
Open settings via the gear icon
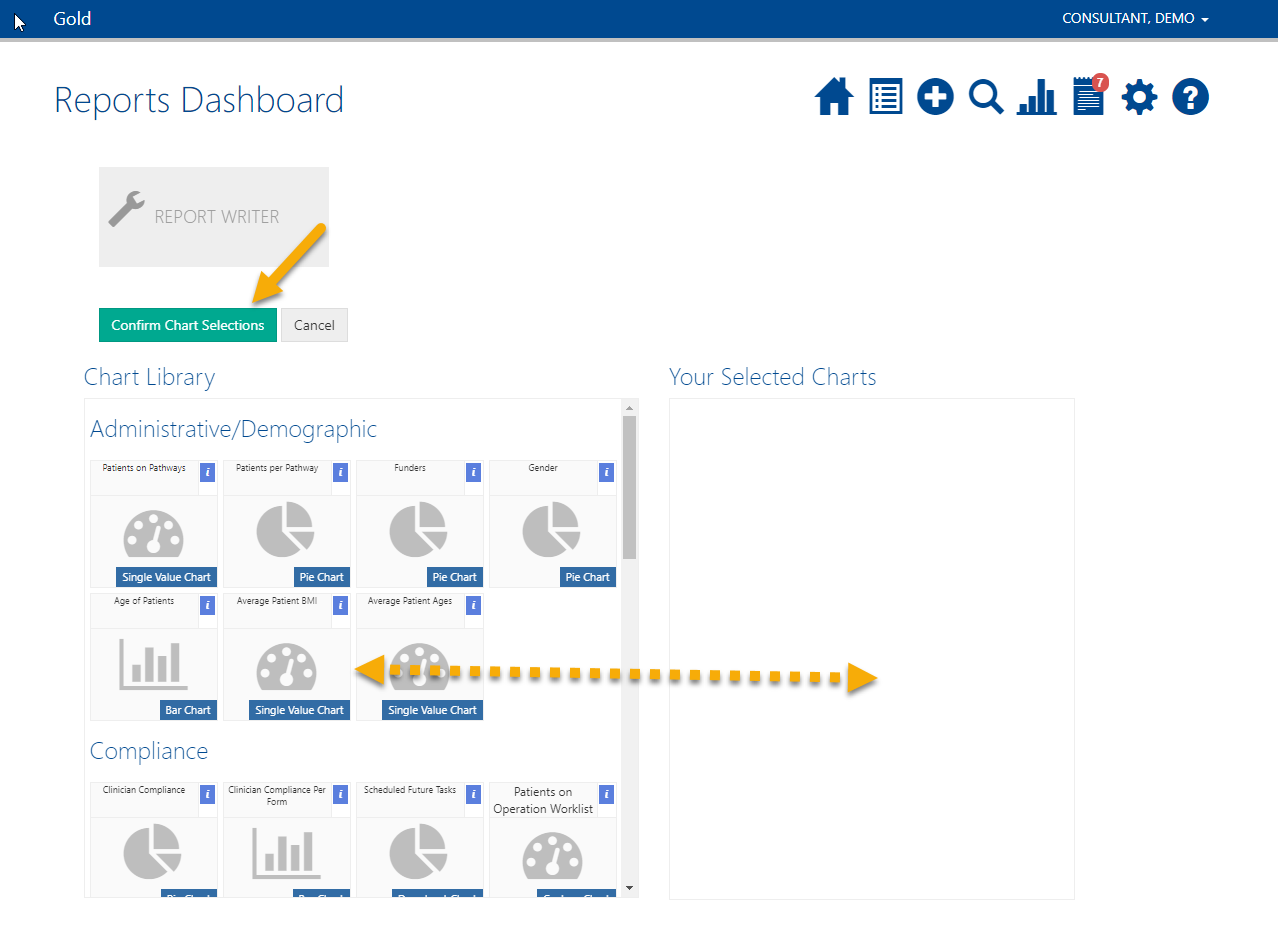[x=1139, y=97]
